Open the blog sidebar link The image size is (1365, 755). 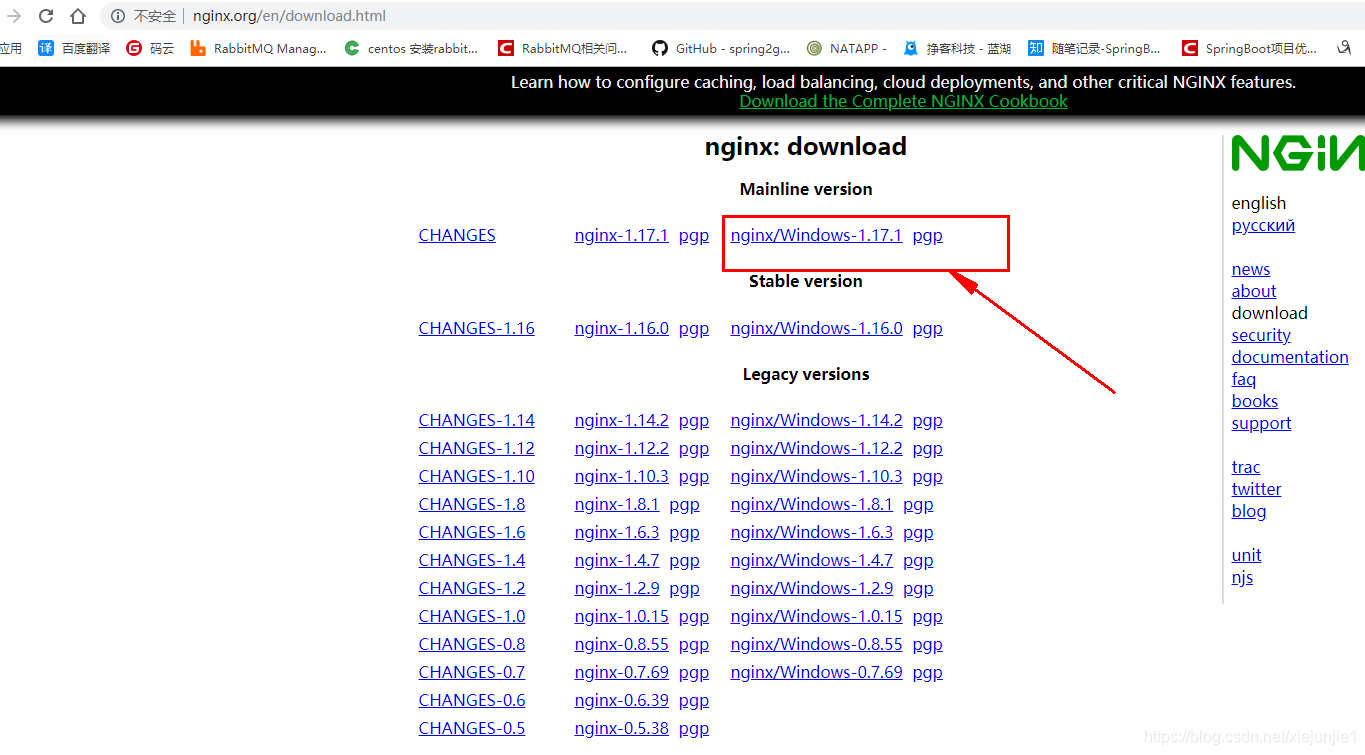pyautogui.click(x=1249, y=511)
